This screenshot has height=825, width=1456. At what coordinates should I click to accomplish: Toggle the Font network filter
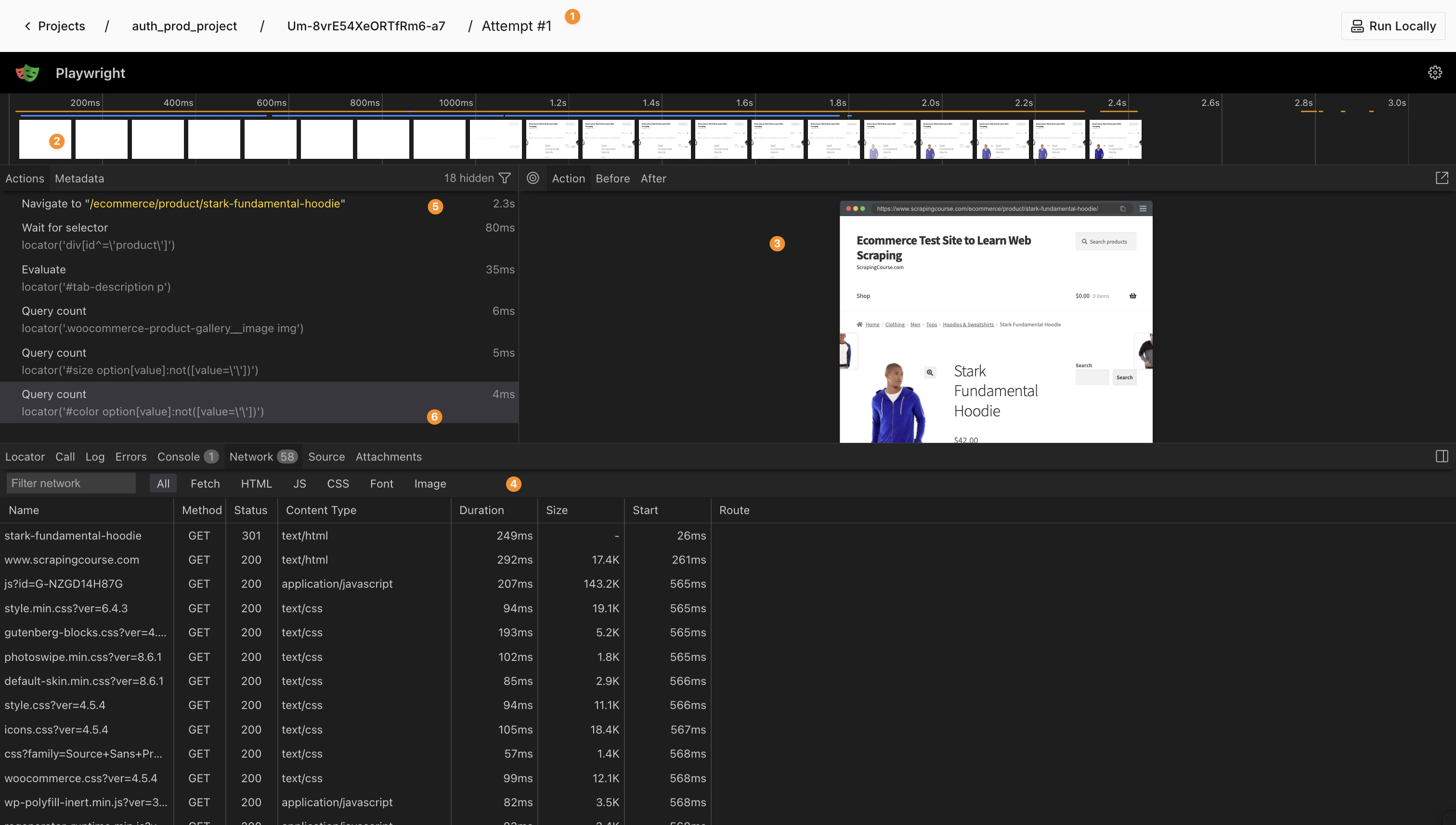(381, 483)
